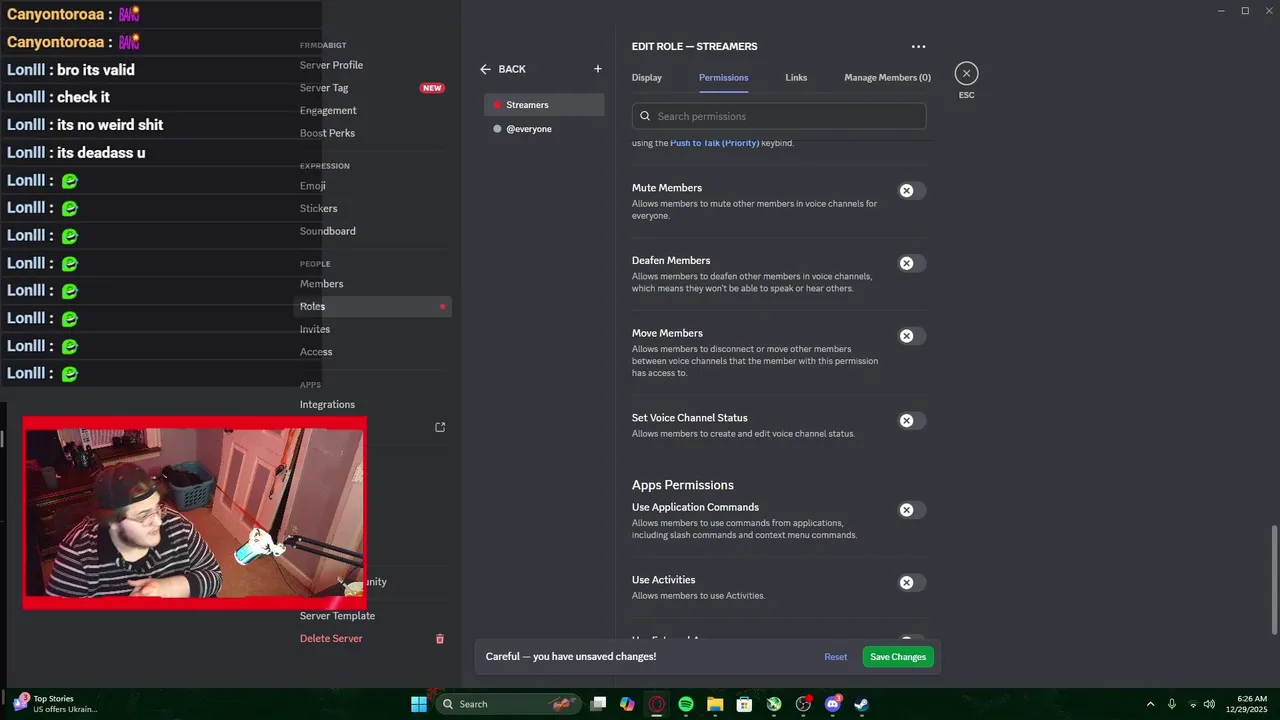Screen dimensions: 1280x720
Task: Switch to the Links tab
Action: tap(796, 77)
